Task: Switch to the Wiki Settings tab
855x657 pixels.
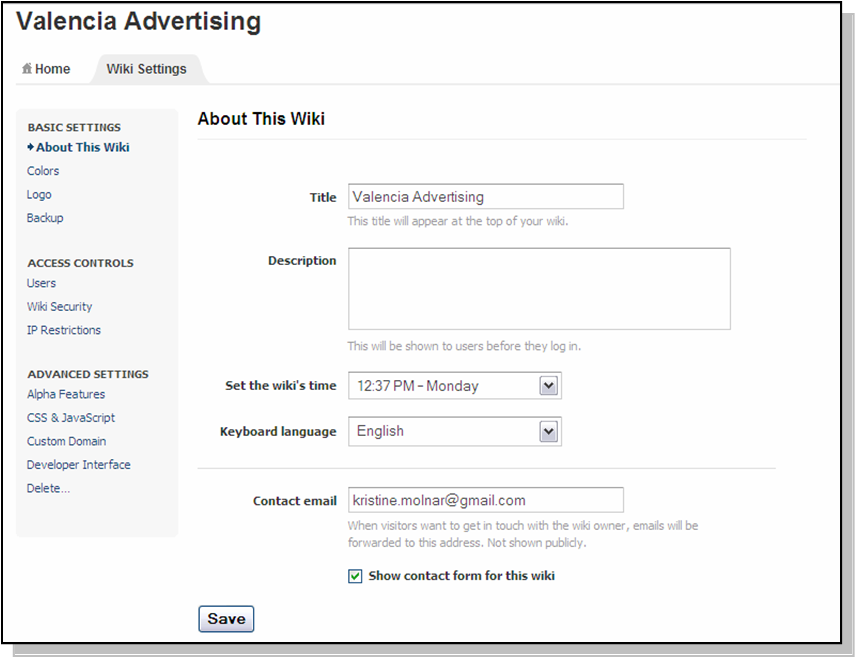Action: coord(146,69)
